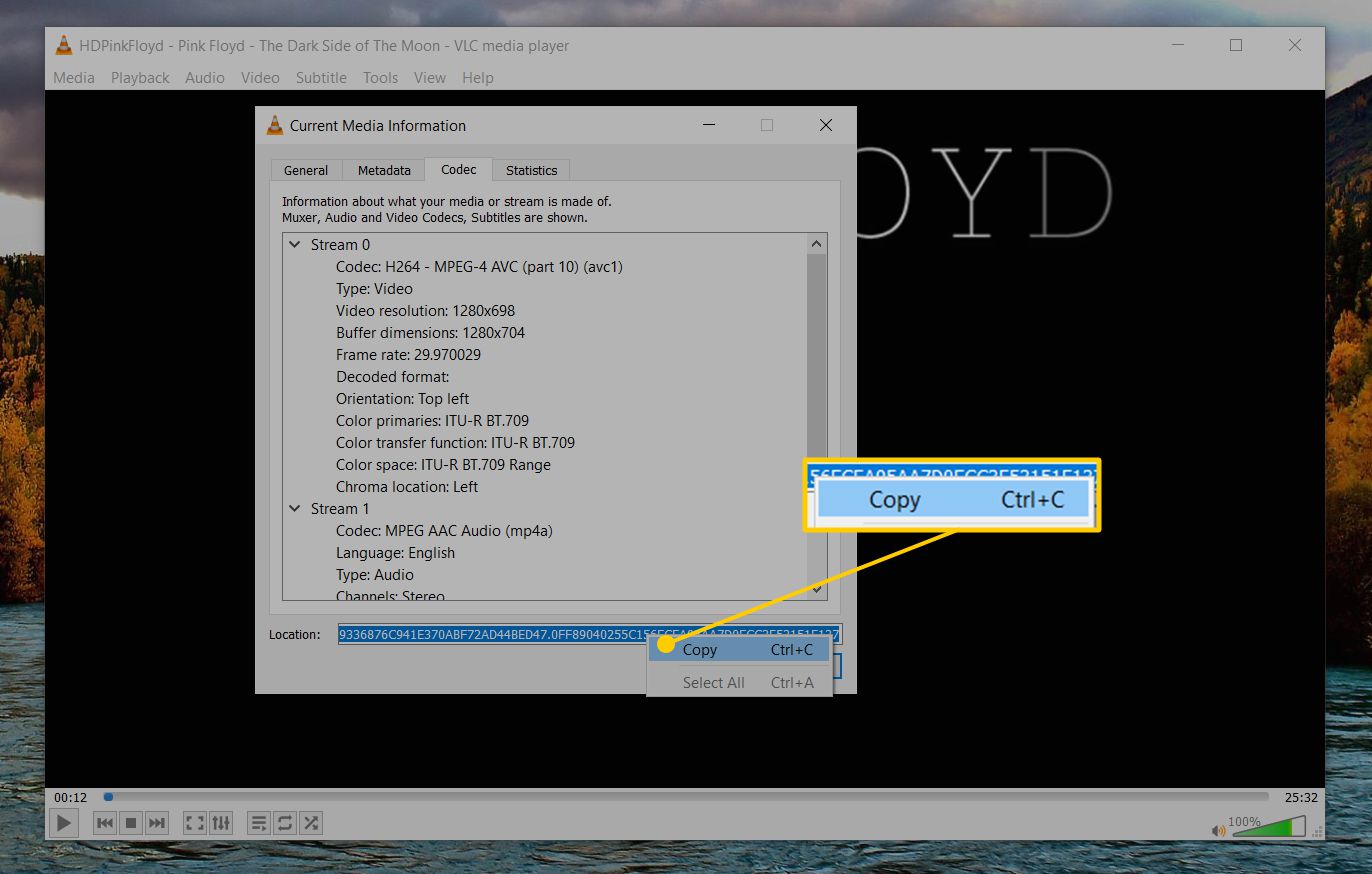Click the cone icon in Current Media Information title bar
The height and width of the screenshot is (874, 1372).
point(275,125)
